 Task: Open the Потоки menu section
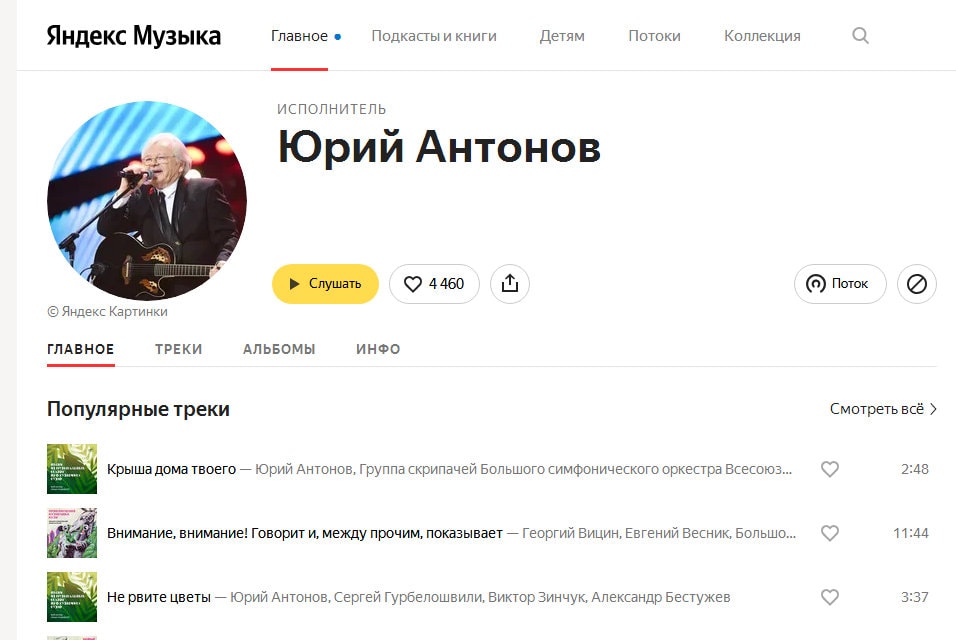[x=654, y=36]
